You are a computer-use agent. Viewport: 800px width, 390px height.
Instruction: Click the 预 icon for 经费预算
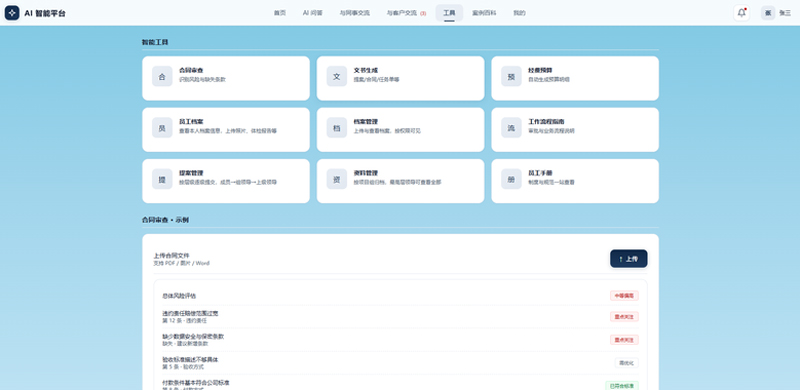click(511, 77)
